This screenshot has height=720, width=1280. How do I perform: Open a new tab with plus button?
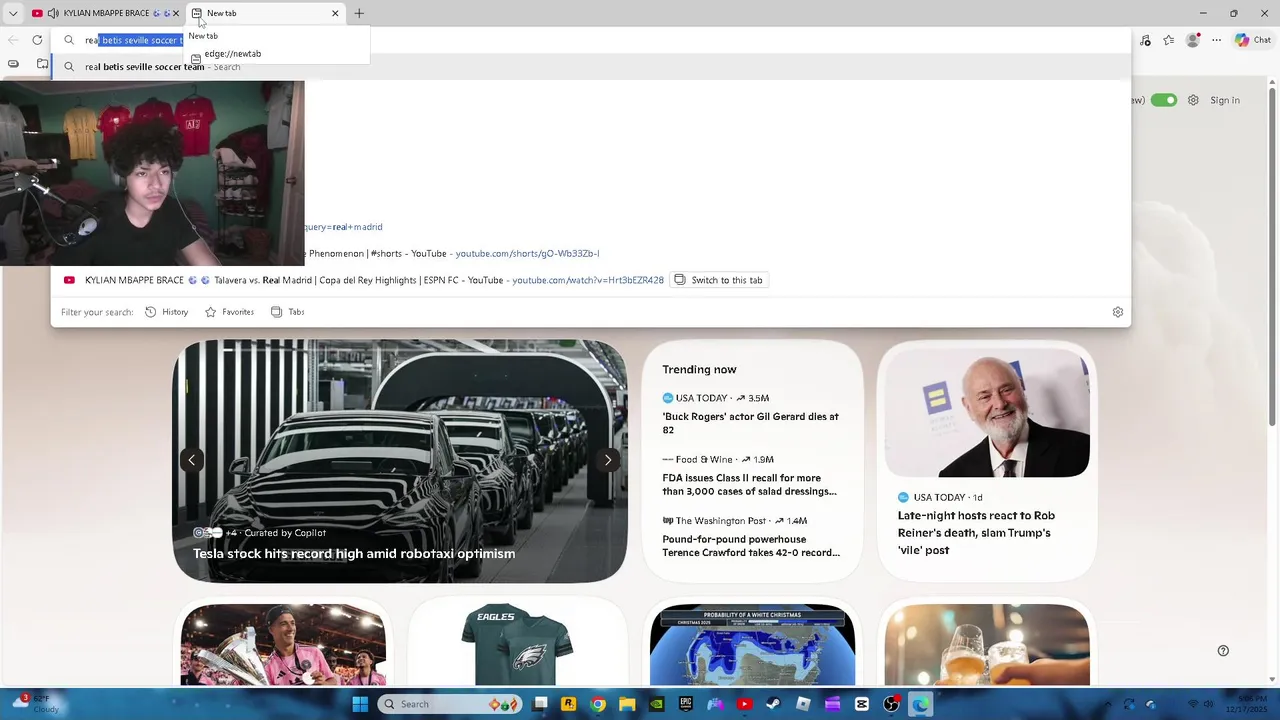[359, 13]
